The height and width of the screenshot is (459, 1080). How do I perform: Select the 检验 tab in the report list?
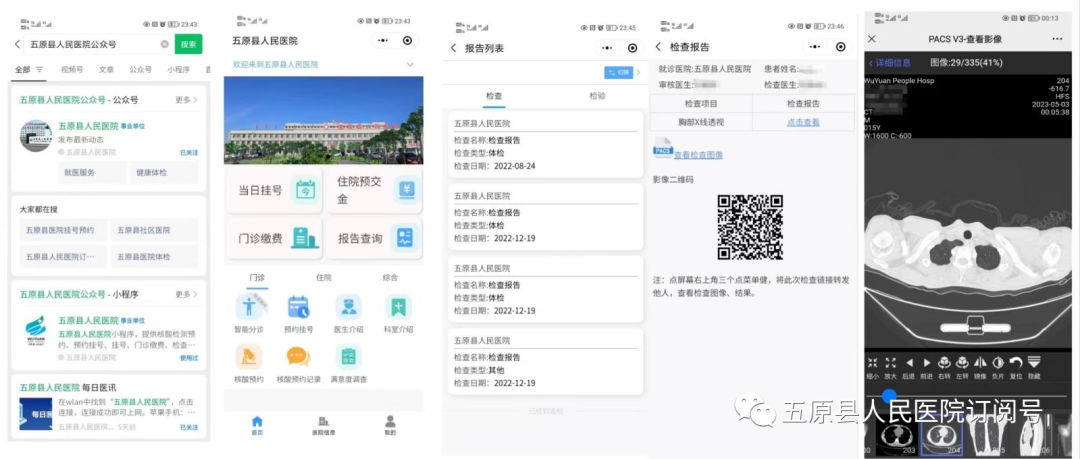tap(597, 96)
